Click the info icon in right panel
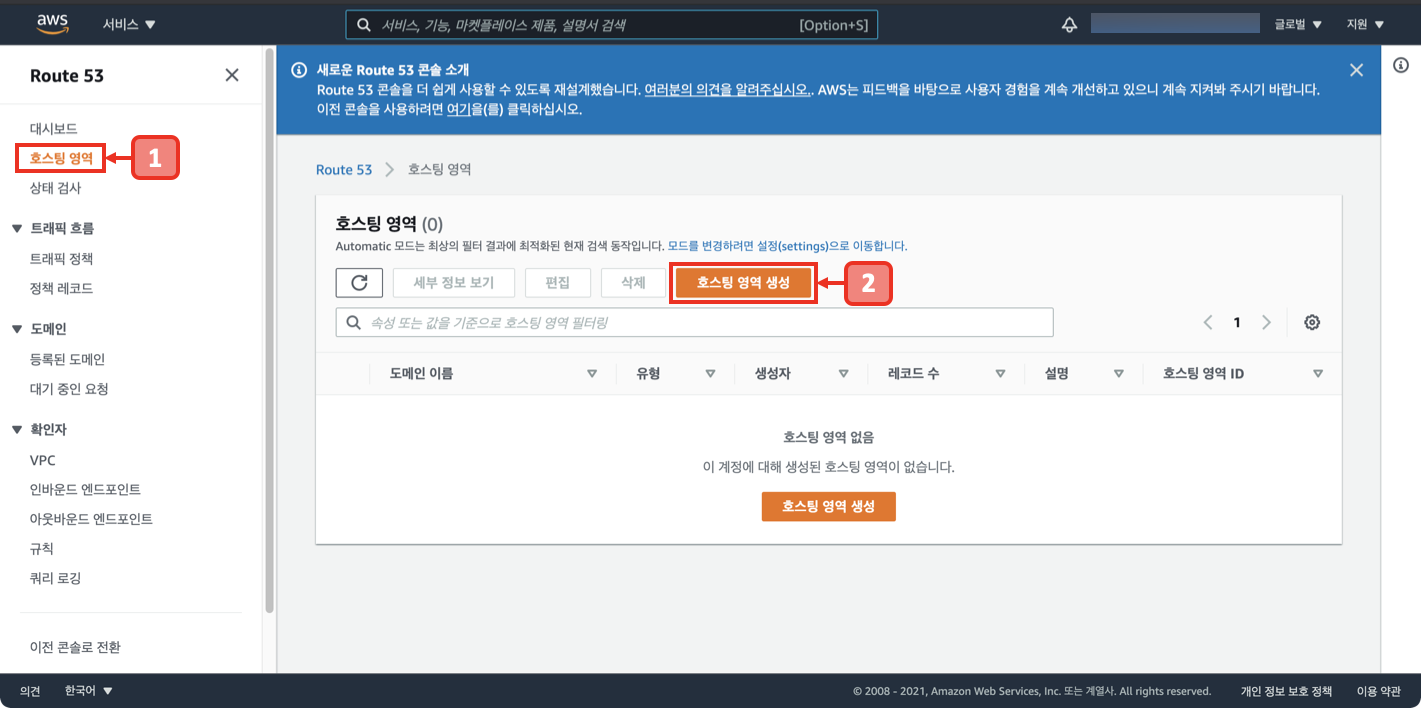The image size is (1421, 708). (1401, 65)
